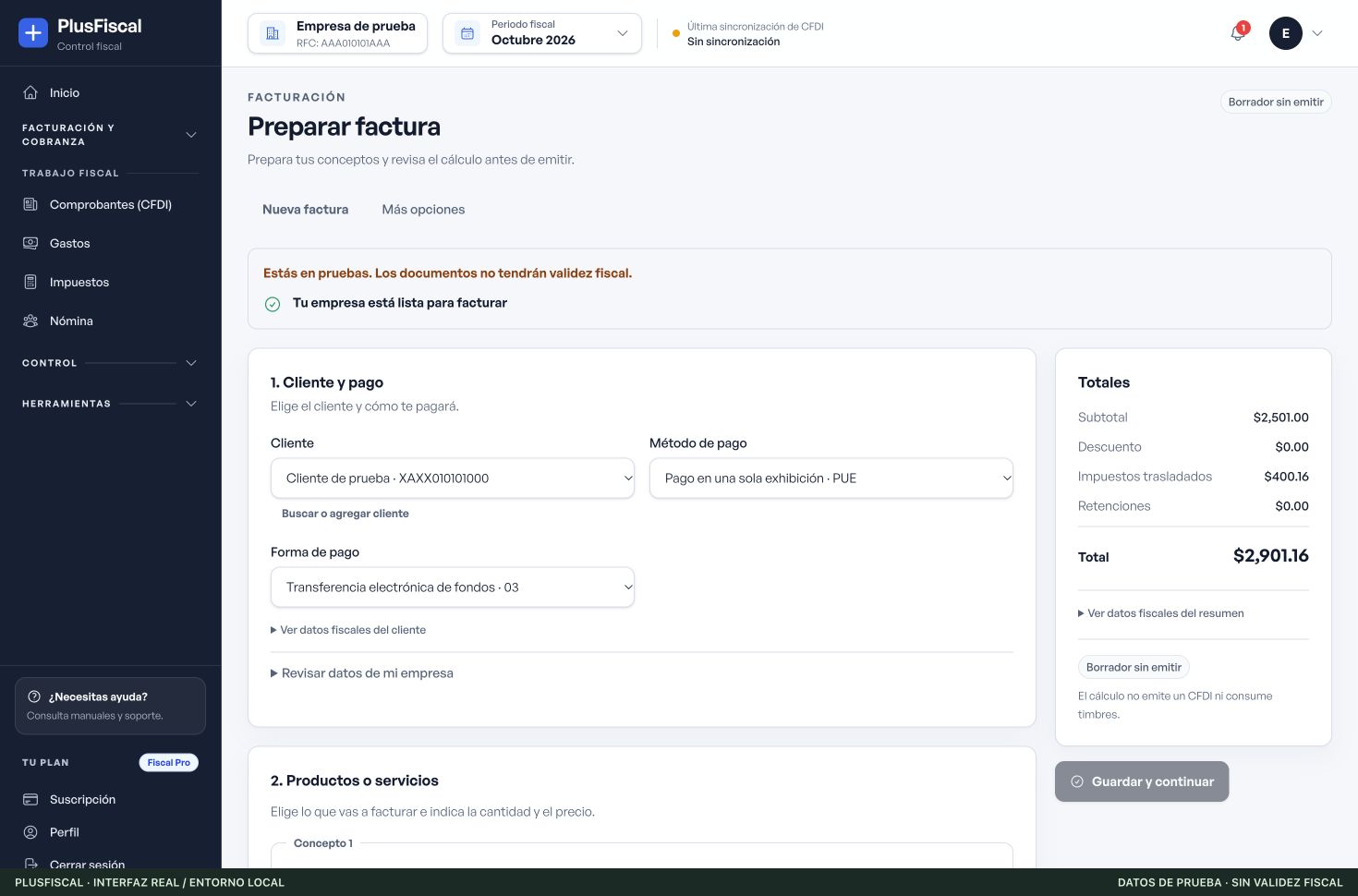Click the user avatar E

point(1285,33)
